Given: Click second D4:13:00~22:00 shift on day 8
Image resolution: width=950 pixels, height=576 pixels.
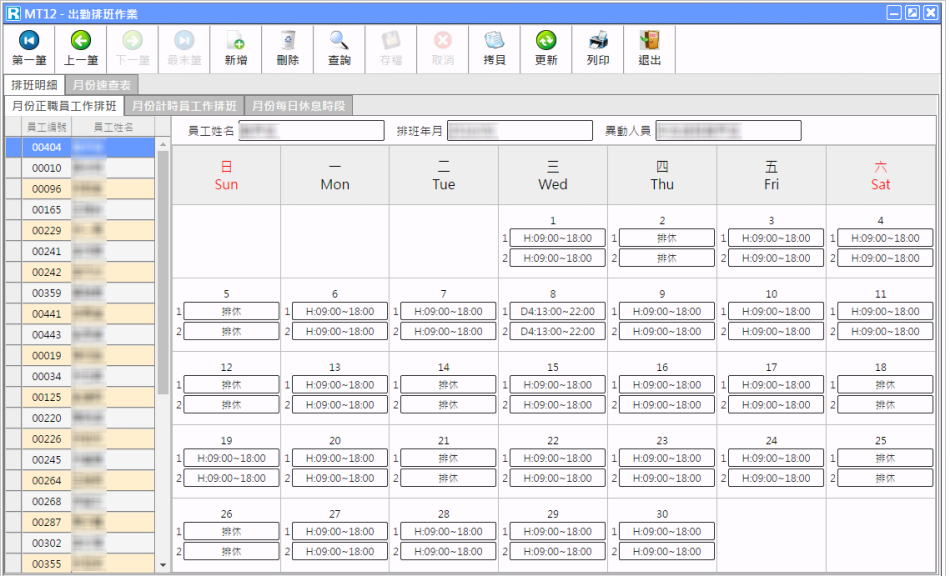Looking at the screenshot, I should point(557,331).
